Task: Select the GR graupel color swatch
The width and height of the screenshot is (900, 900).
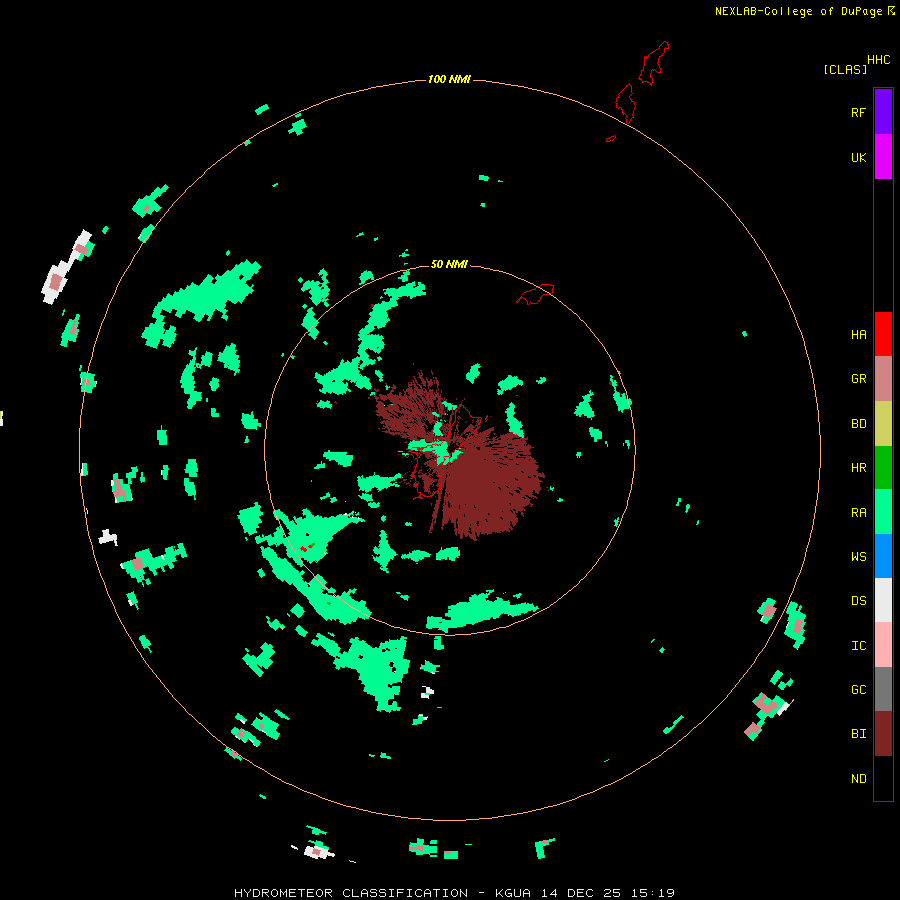Action: click(x=883, y=379)
